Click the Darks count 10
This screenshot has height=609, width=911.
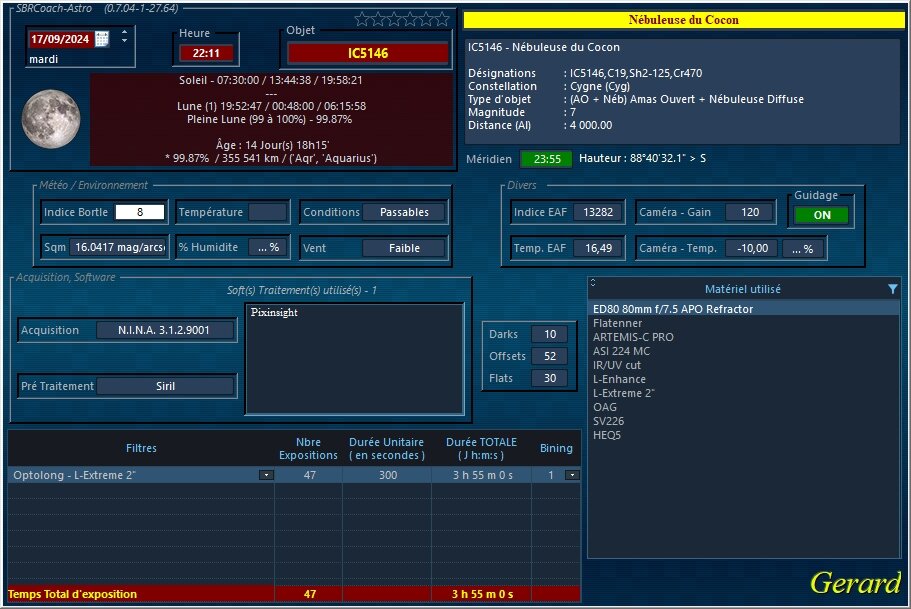550,334
